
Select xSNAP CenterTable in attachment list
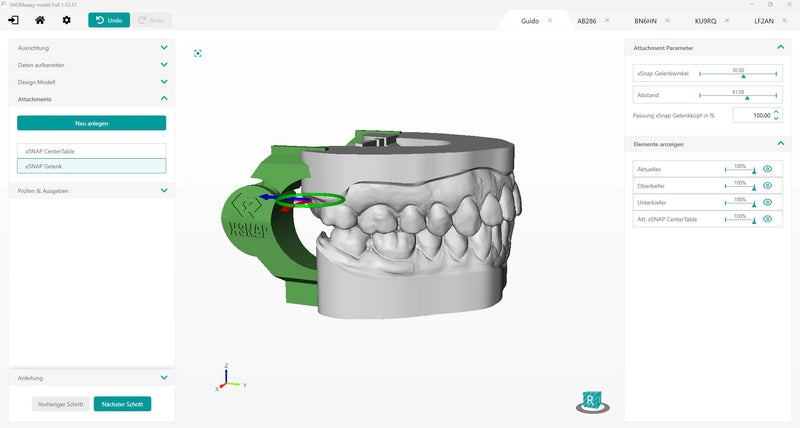[91, 151]
